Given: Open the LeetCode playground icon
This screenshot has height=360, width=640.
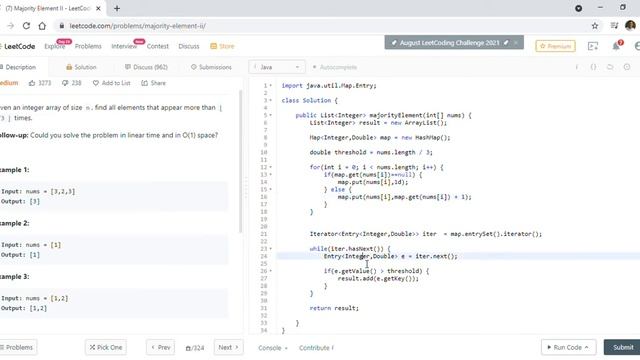Looking at the screenshot, I should [593, 46].
